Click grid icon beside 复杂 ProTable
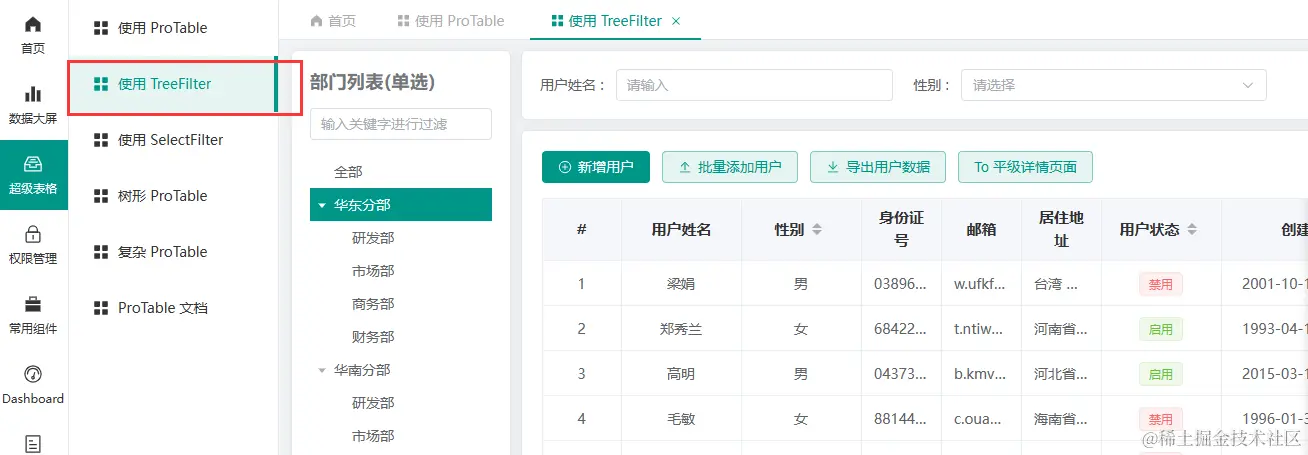Viewport: 1308px width, 455px height. point(100,252)
